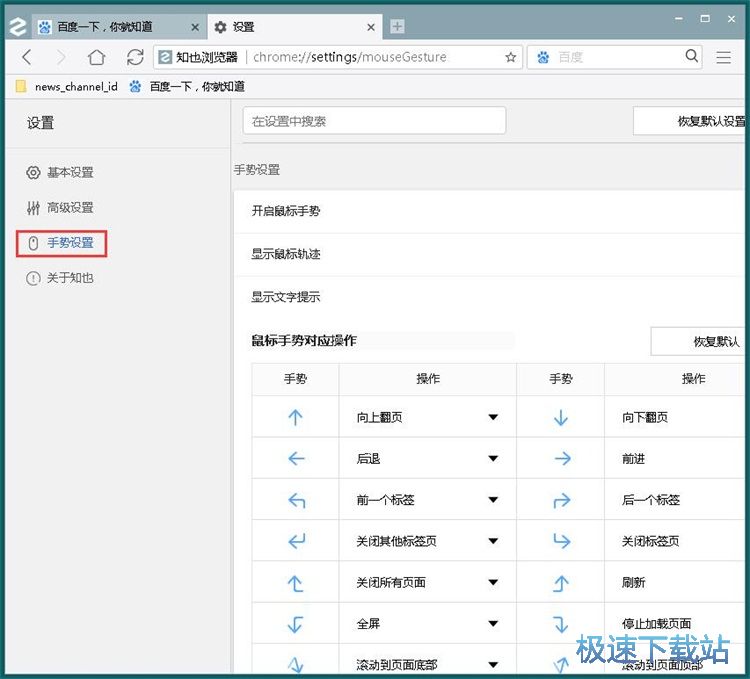
Task: Click 恢复默认 for the mouse gestures
Action: (x=698, y=341)
